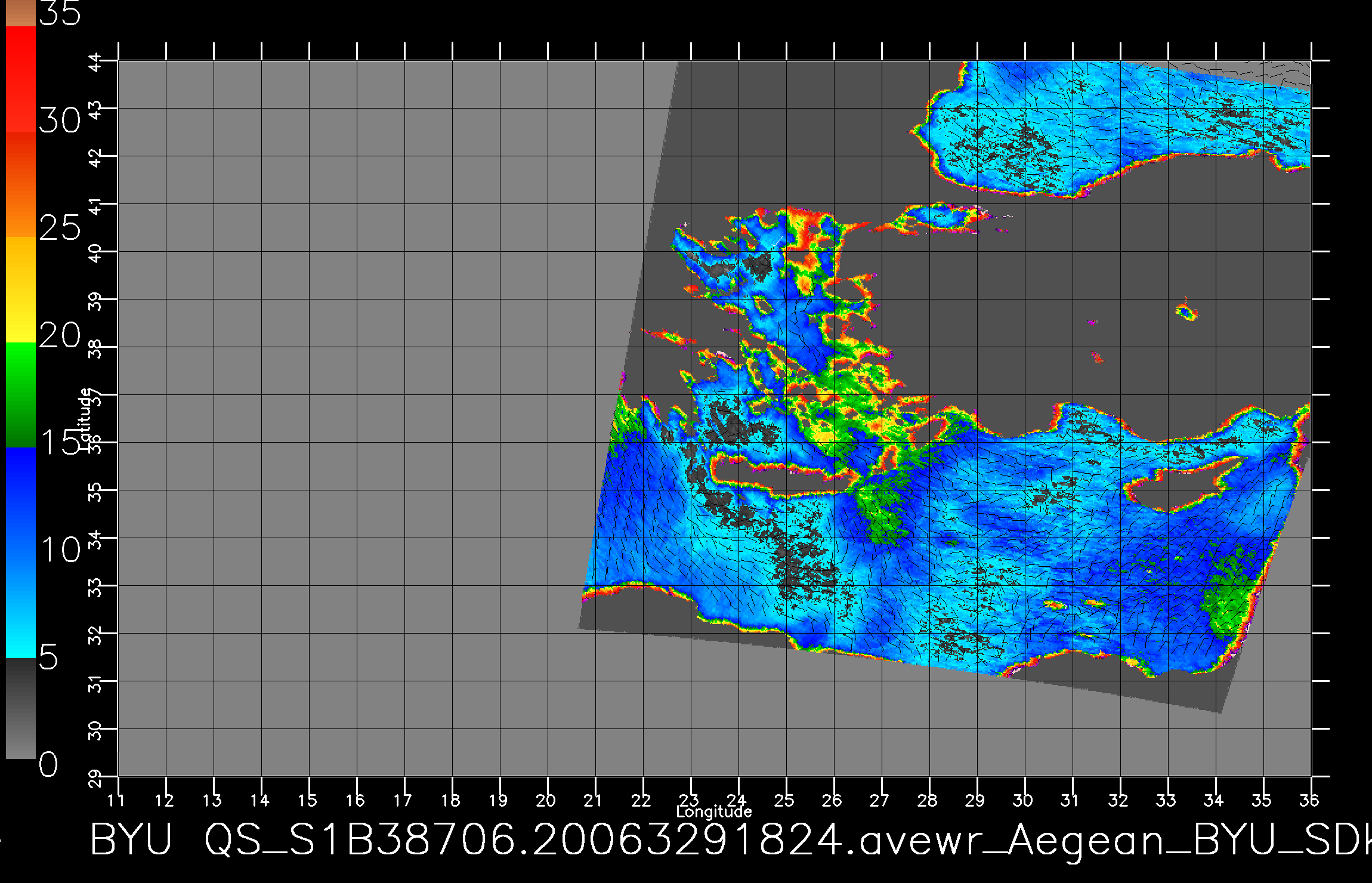Click longitude tick label 30
Viewport: 1372px width, 883px height.
click(1023, 801)
